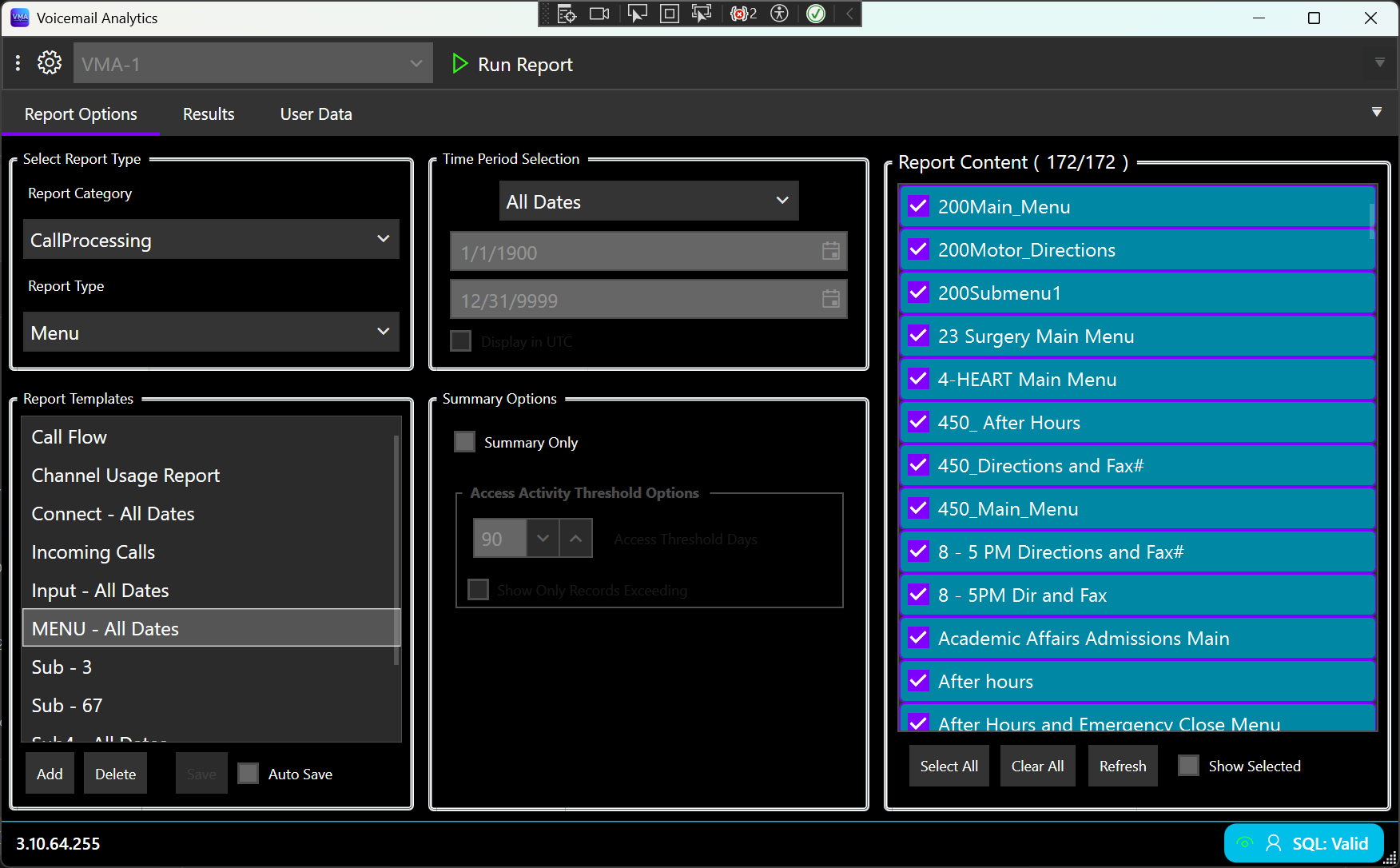
Task: Open the tab strip overflow arrow
Action: 1377,112
